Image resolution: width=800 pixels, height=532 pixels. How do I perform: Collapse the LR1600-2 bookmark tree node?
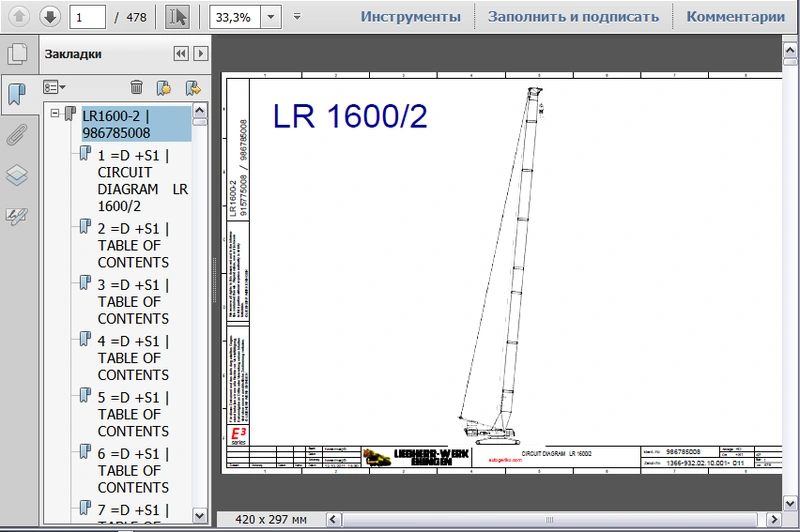pyautogui.click(x=55, y=115)
